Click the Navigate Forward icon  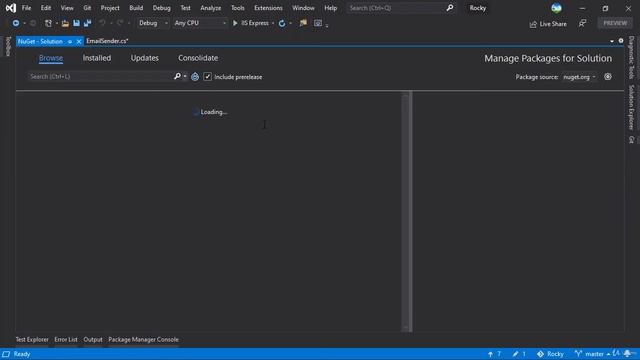coord(33,23)
